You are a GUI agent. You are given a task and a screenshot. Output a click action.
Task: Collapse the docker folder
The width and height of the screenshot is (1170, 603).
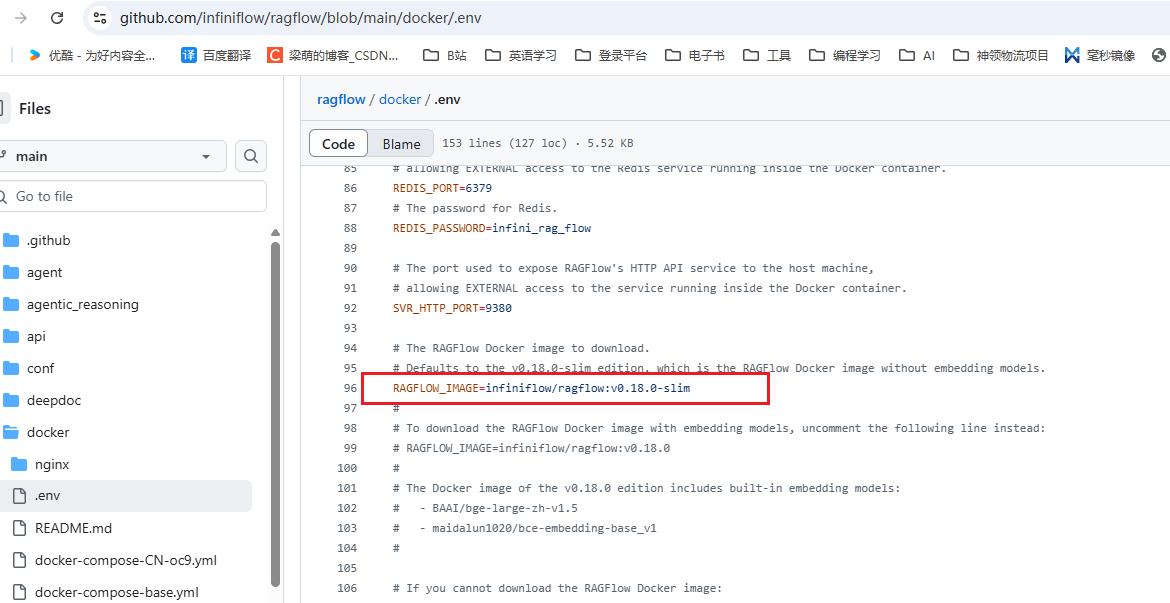[48, 433]
